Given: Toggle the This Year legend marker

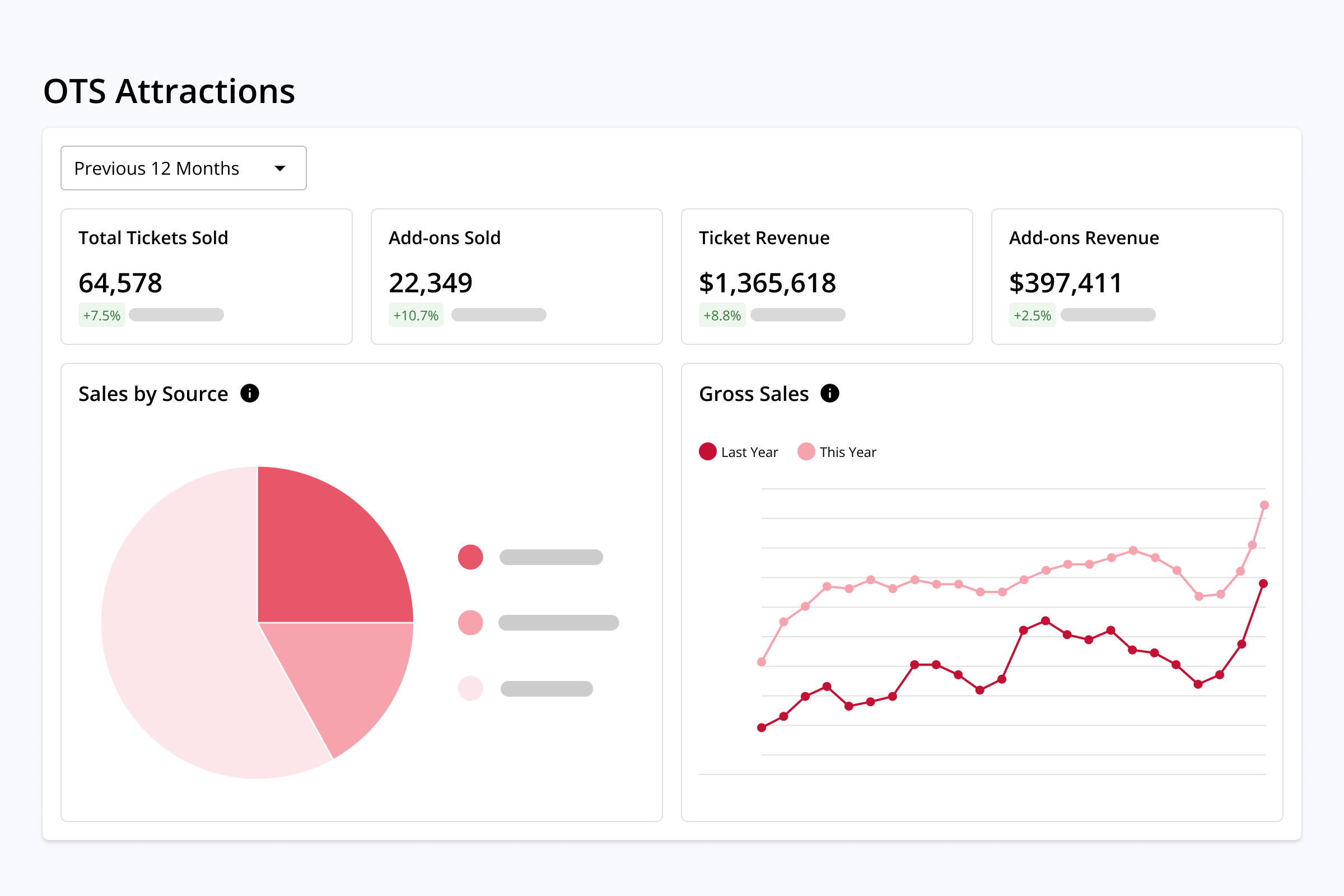Looking at the screenshot, I should [x=806, y=451].
